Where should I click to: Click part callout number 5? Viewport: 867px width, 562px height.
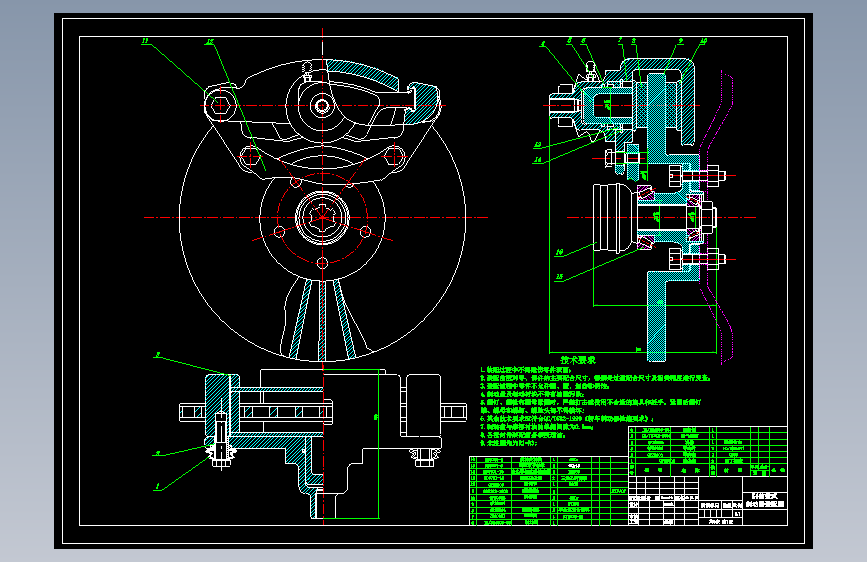pos(570,41)
